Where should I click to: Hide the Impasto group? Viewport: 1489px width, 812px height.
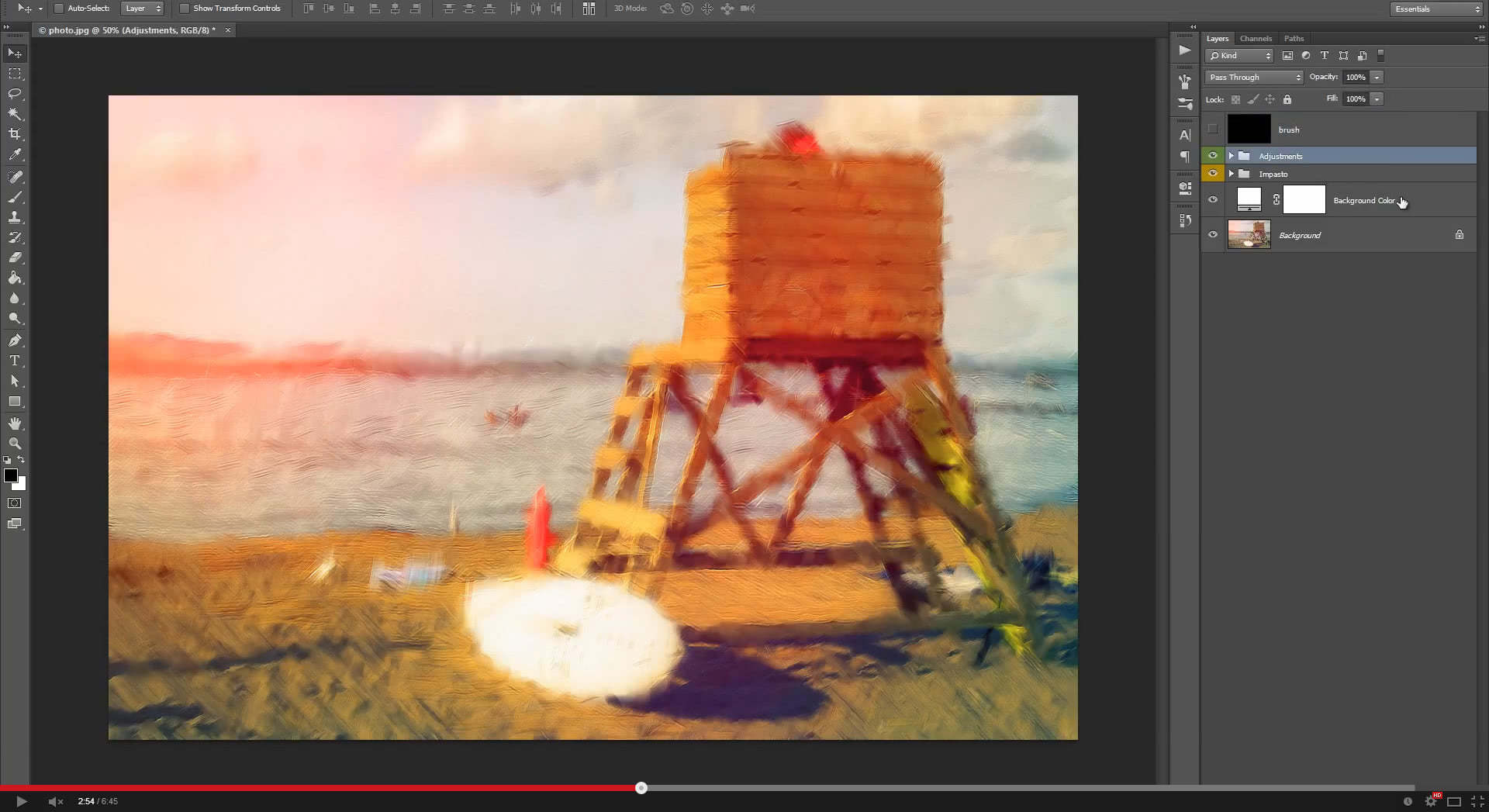(1213, 174)
